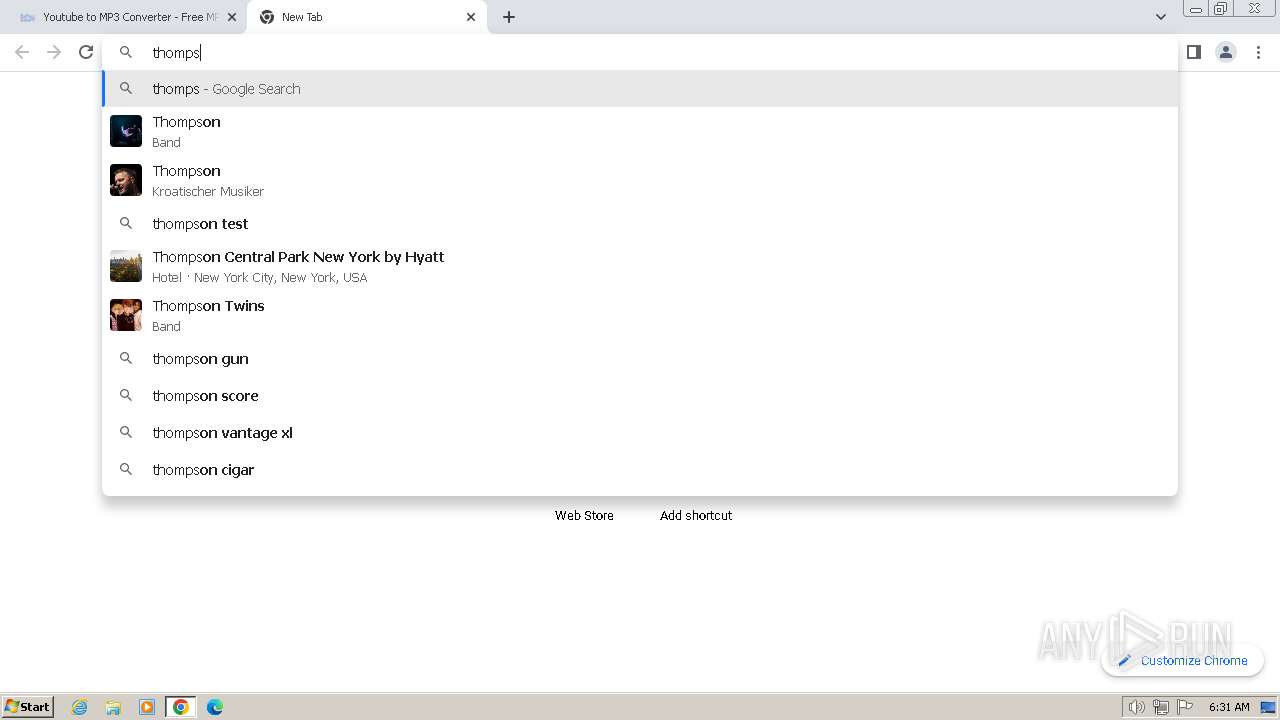Open Windows Media Player taskbar icon
Screen dimensions: 1280x720
click(x=147, y=707)
